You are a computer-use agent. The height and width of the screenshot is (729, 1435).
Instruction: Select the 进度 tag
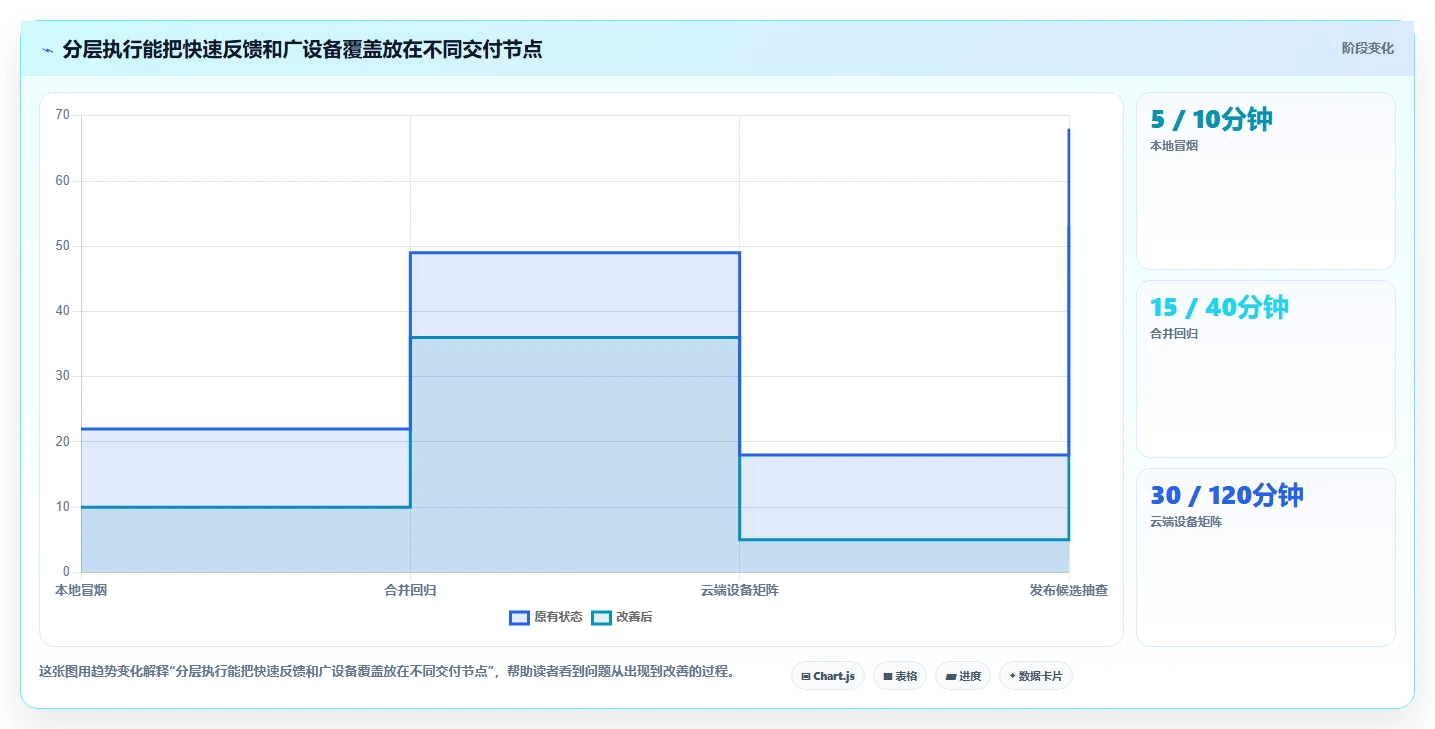click(x=963, y=676)
